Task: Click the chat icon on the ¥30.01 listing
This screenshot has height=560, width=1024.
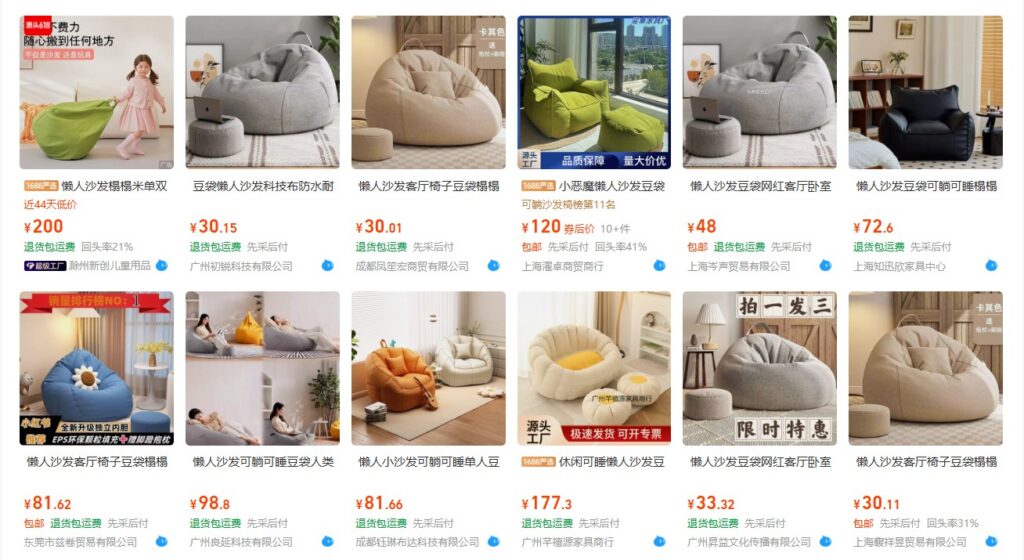Action: (494, 266)
